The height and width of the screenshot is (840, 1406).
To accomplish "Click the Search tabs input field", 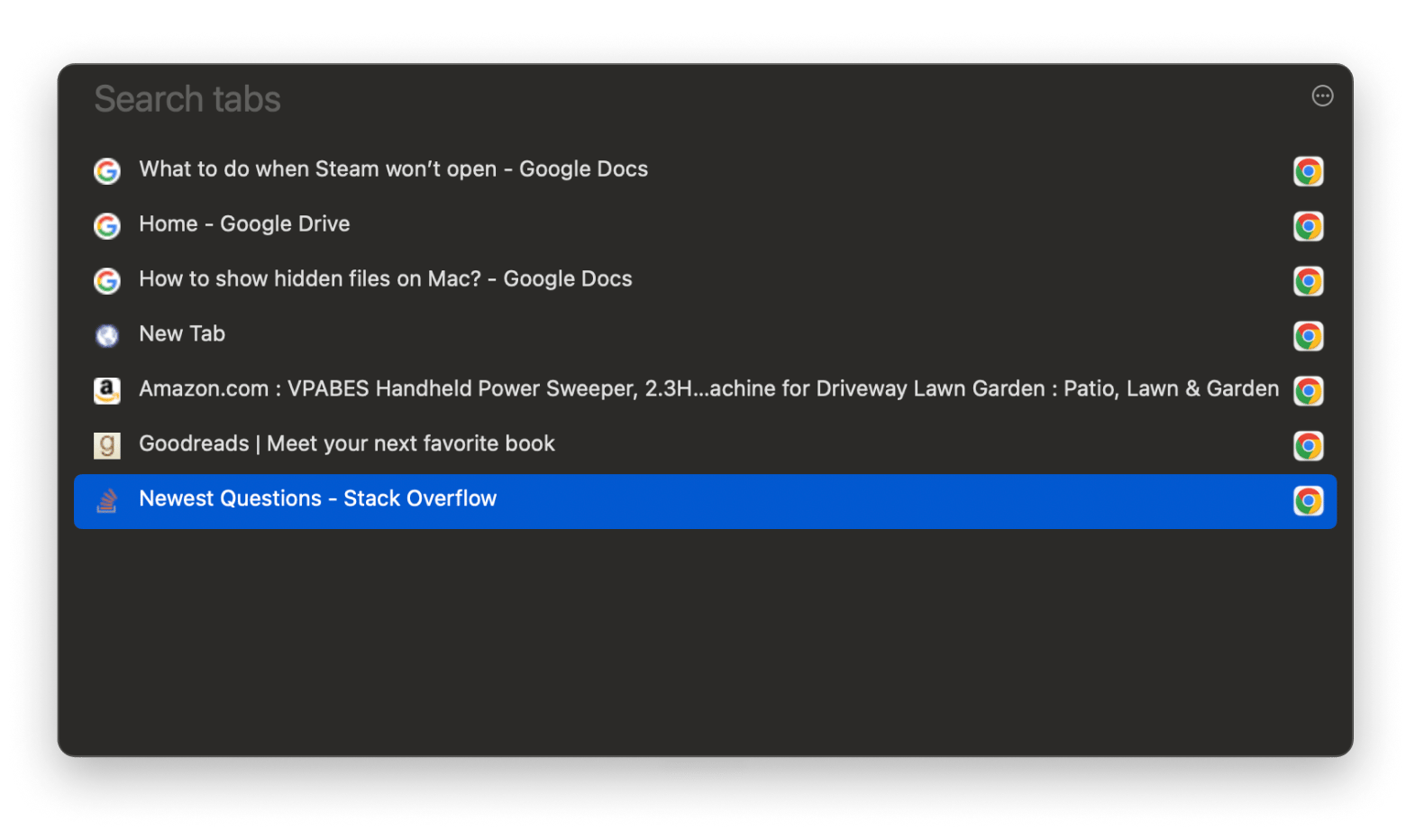I will coord(631,99).
